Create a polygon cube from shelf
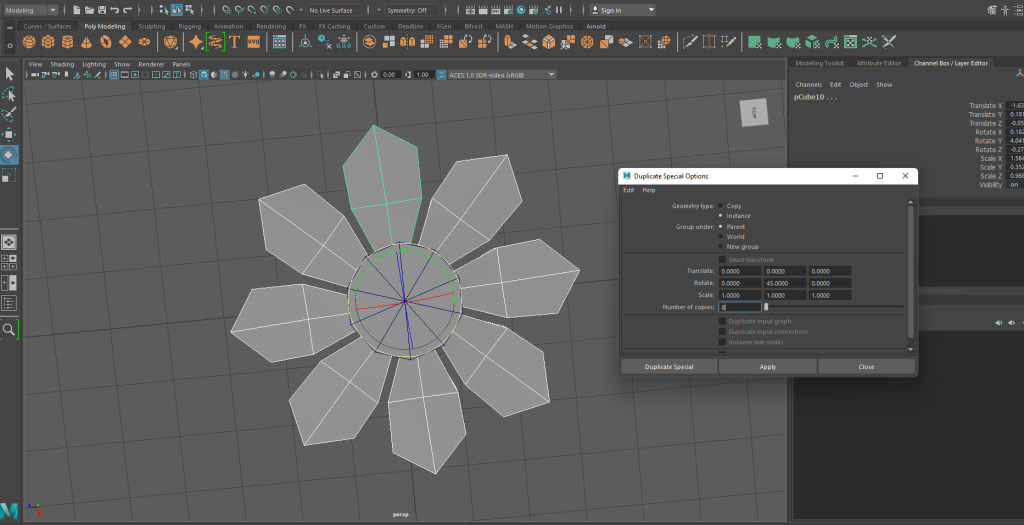This screenshot has width=1024, height=525. pyautogui.click(x=48, y=42)
